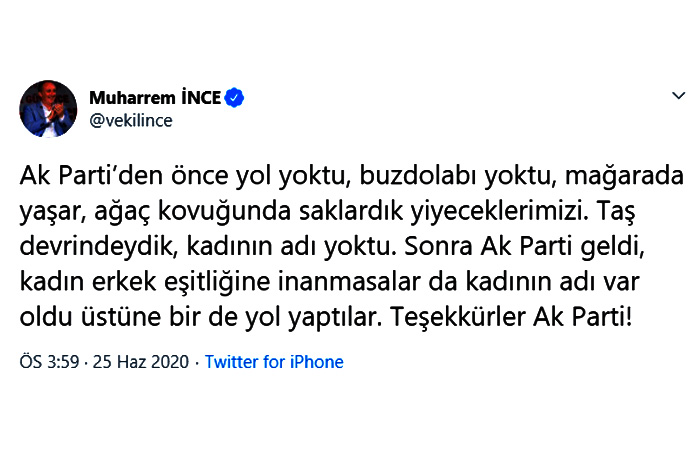This screenshot has height=450, width=690.
Task: Visit the @vekilince handle link
Action: 131,120
